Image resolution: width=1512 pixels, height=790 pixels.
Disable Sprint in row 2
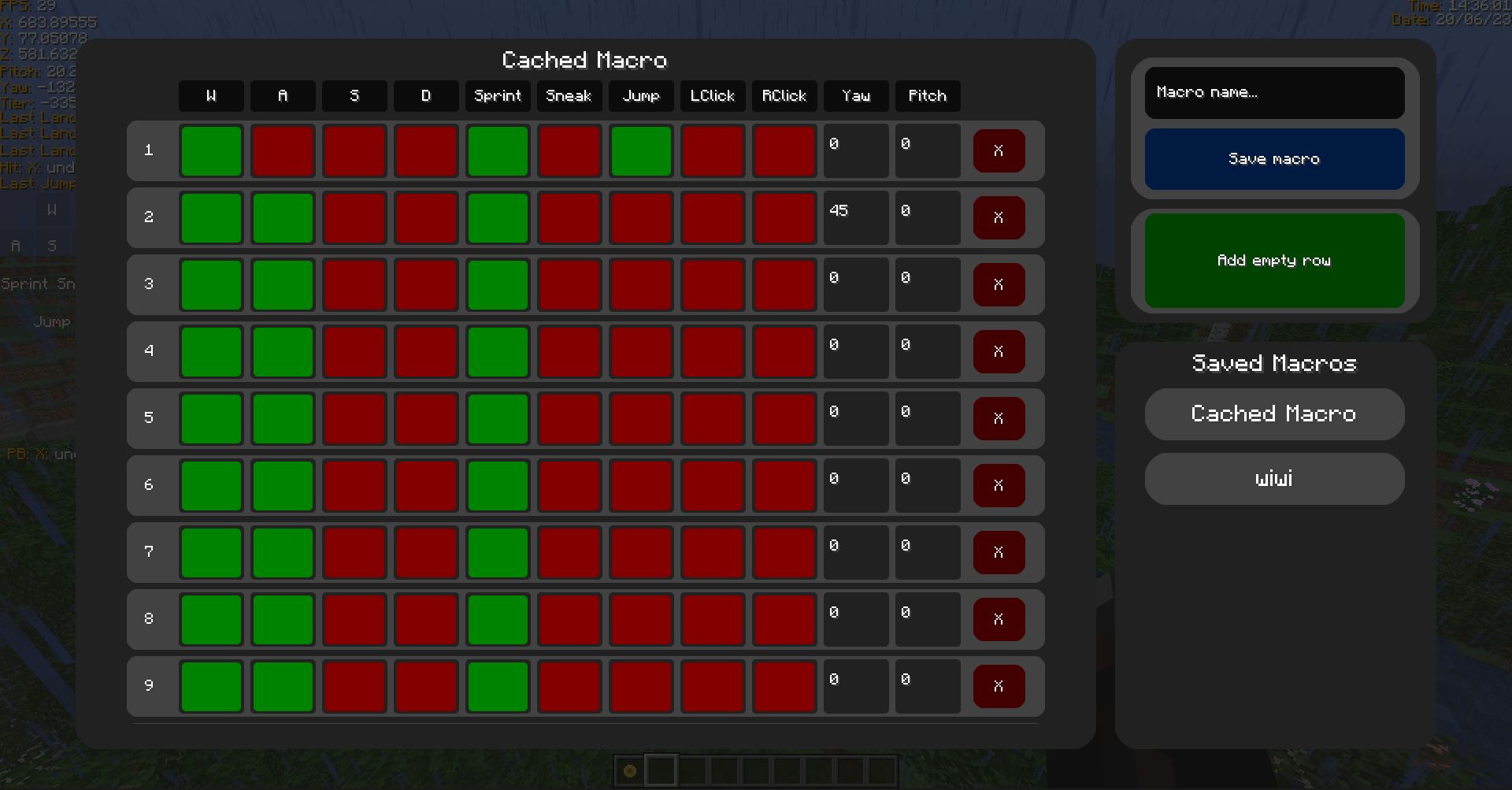point(498,217)
